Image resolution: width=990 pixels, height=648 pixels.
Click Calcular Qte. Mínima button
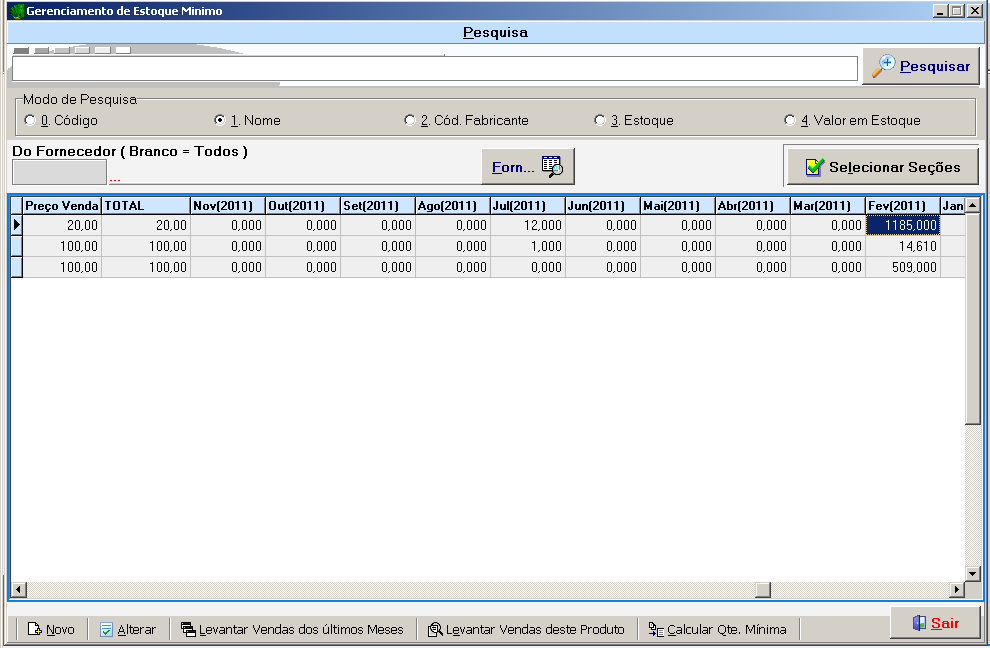click(x=717, y=629)
